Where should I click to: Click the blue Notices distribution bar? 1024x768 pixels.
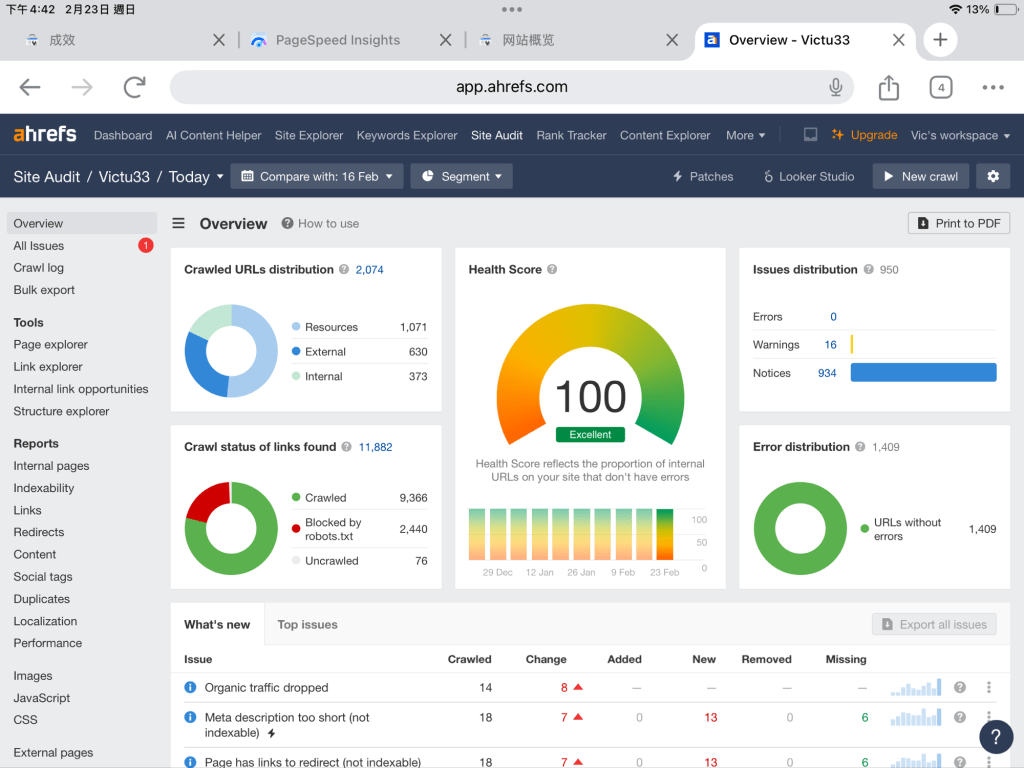point(923,373)
